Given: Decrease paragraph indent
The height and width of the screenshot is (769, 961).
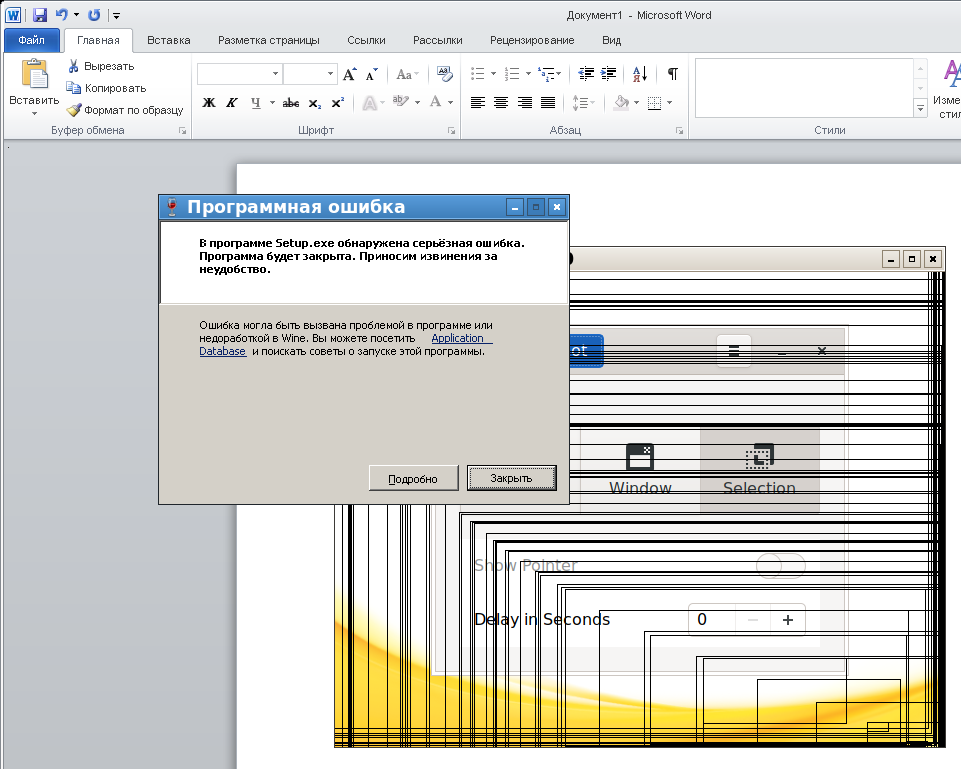Looking at the screenshot, I should [587, 74].
